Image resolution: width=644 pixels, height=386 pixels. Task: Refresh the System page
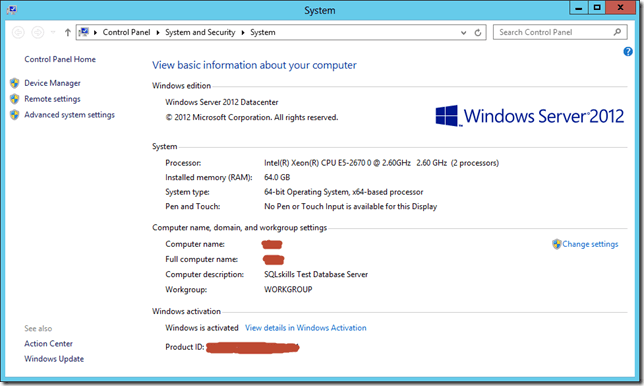(478, 32)
